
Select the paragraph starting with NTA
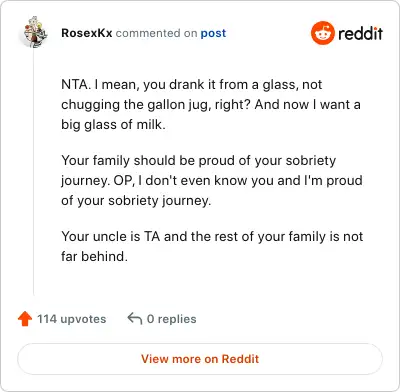coord(211,104)
